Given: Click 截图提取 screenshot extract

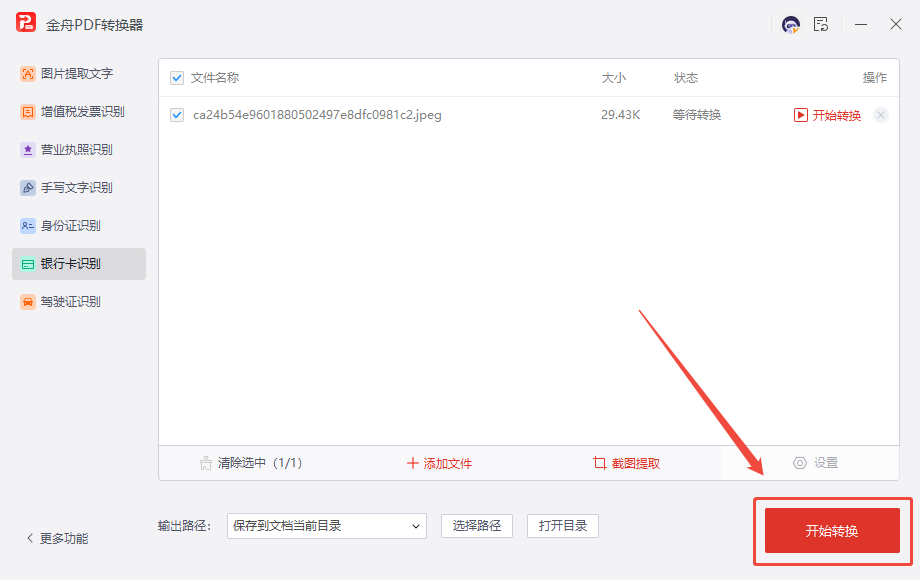Looking at the screenshot, I should (x=626, y=463).
